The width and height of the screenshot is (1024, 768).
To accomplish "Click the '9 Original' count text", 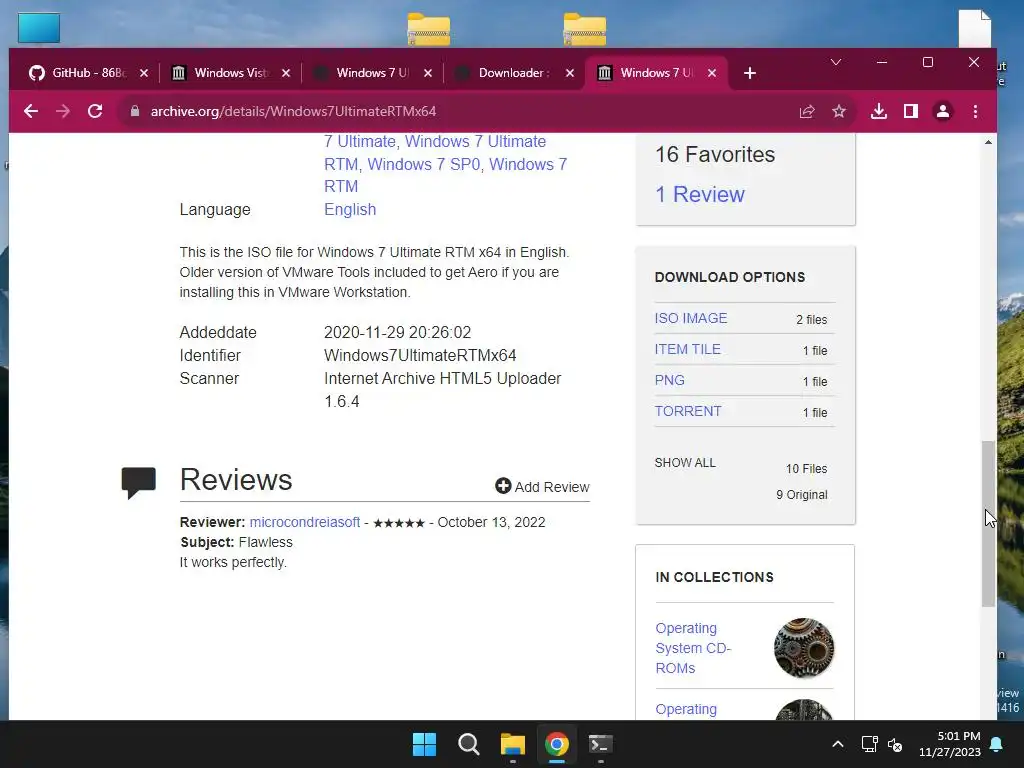I will click(801, 495).
